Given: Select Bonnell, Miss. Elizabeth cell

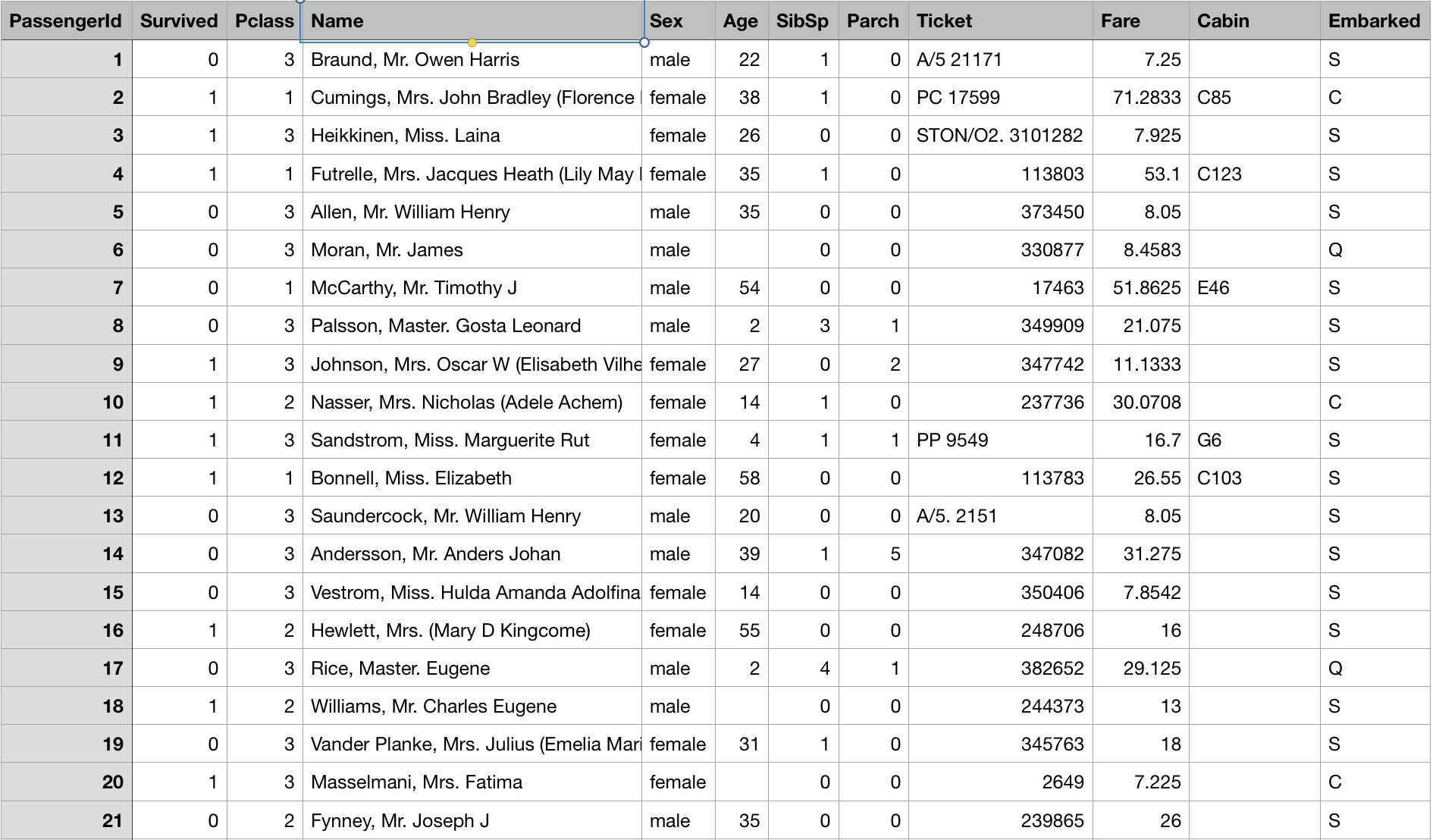Looking at the screenshot, I should [472, 478].
